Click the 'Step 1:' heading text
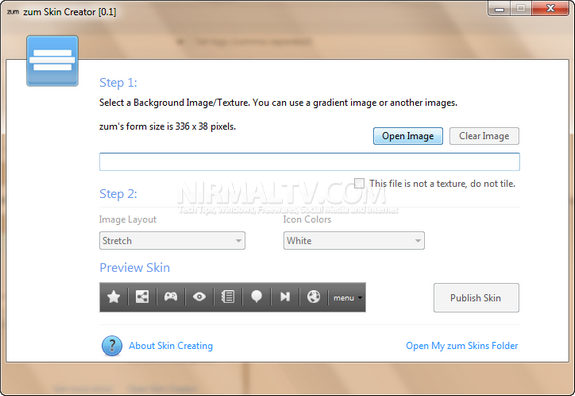Viewport: 575px width, 396px height. [118, 82]
